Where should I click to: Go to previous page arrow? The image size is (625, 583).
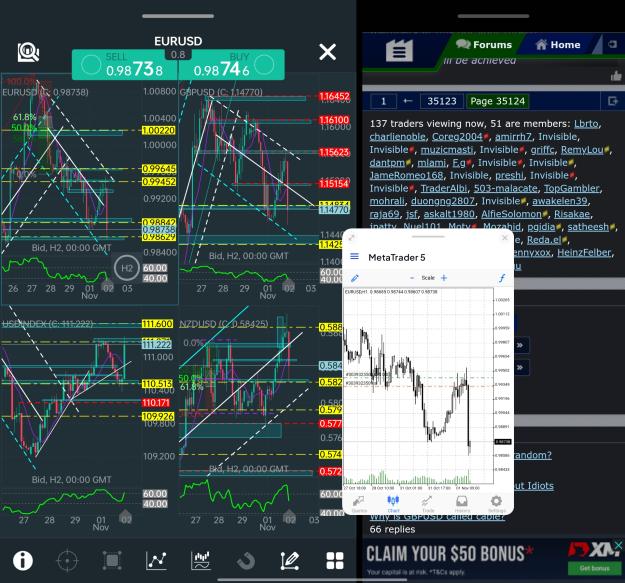pyautogui.click(x=407, y=101)
